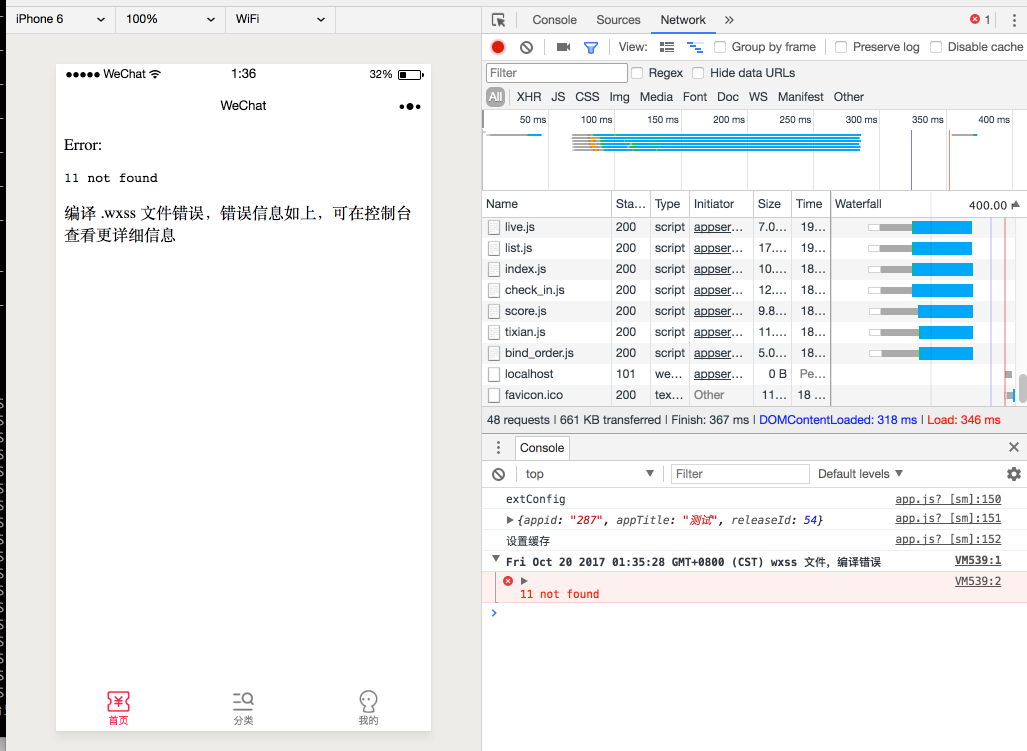Toggle capture screenshots camera icon
This screenshot has width=1027, height=751.
(563, 47)
